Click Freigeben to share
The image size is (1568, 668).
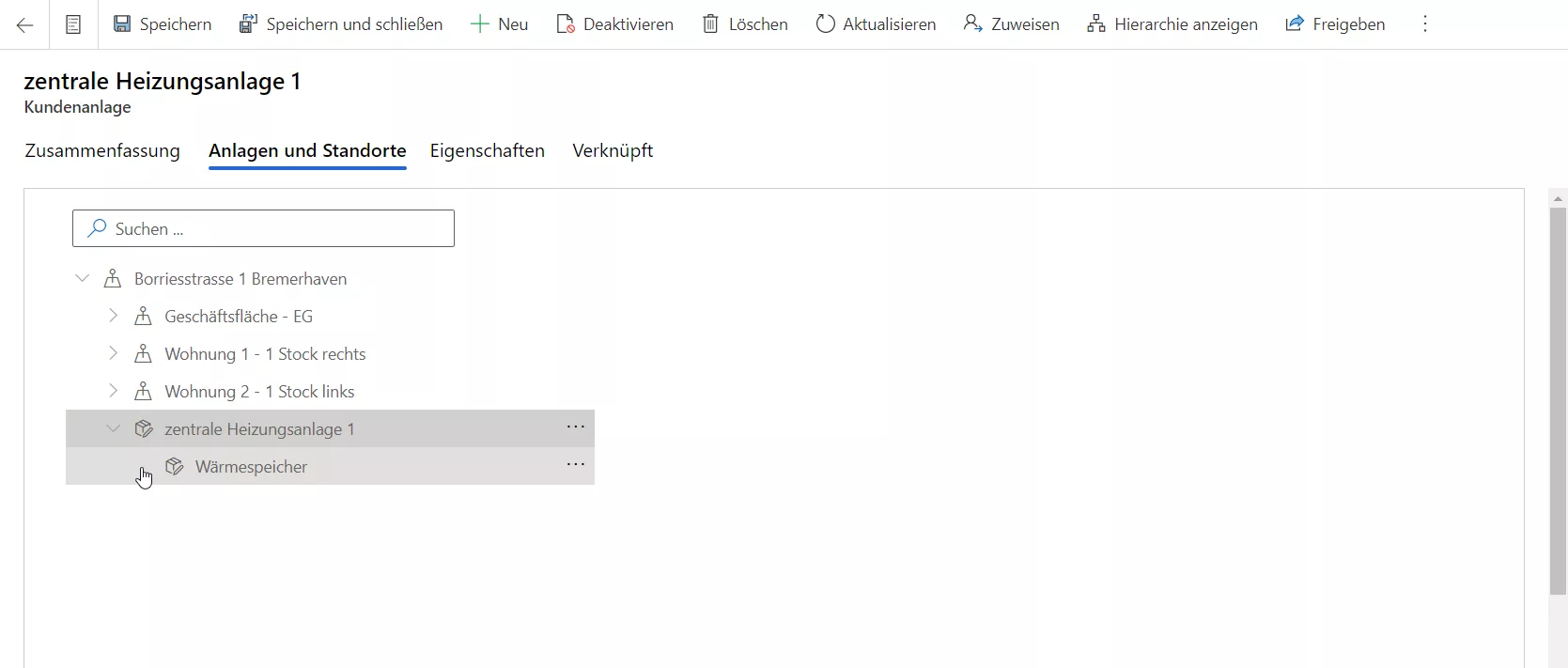(x=1335, y=24)
